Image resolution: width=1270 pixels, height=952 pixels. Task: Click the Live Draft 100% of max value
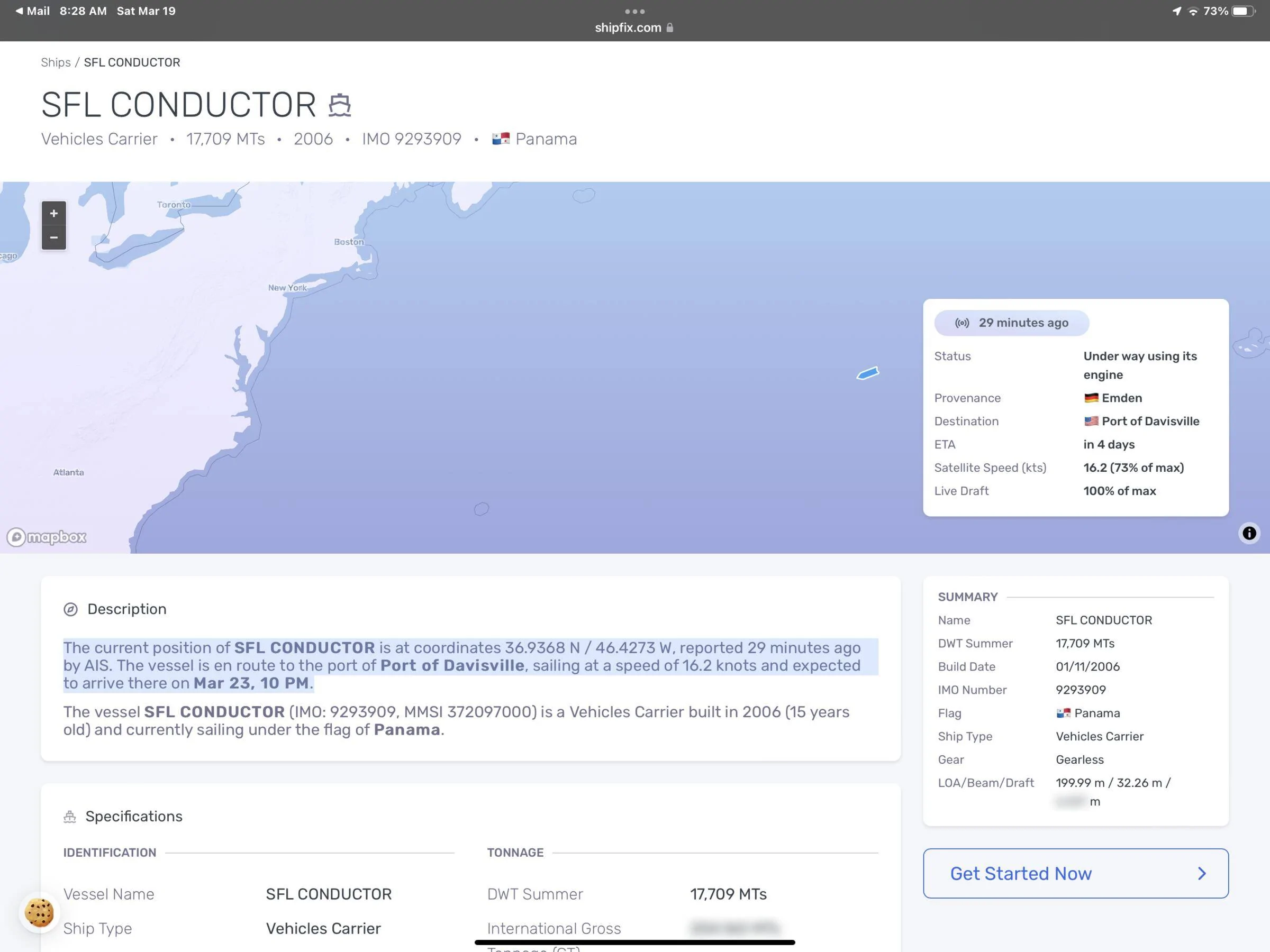[1120, 491]
